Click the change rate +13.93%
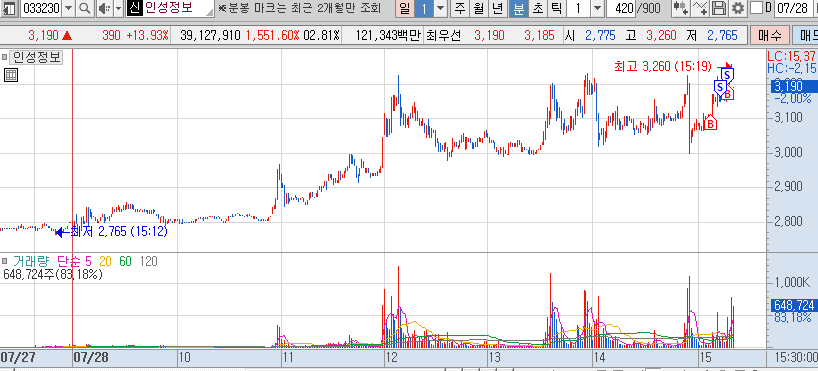 (x=147, y=35)
